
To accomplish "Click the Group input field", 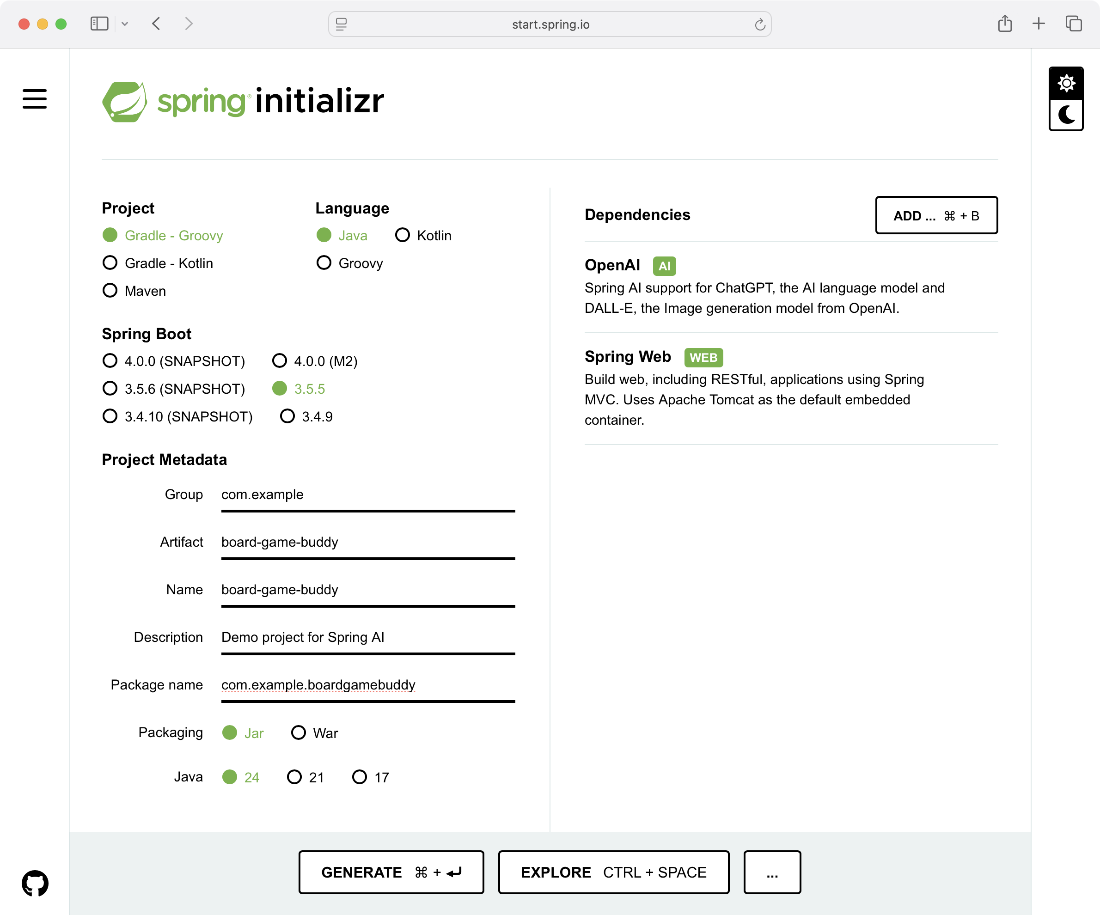I will (x=368, y=495).
